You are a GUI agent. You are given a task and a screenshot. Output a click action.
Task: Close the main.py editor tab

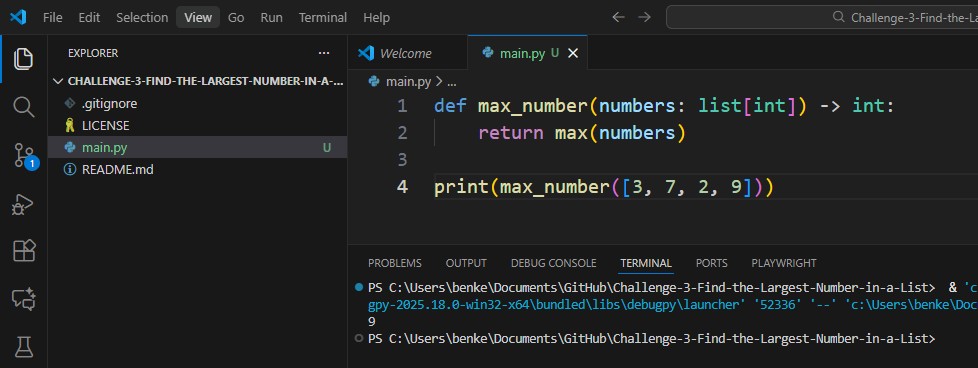pos(573,54)
